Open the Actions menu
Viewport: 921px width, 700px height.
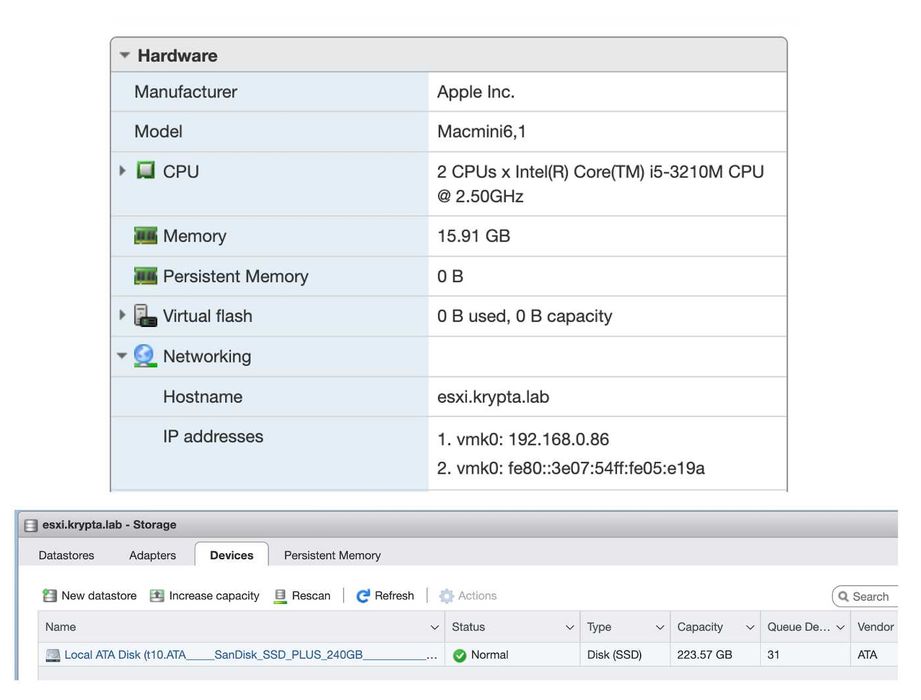pyautogui.click(x=468, y=595)
